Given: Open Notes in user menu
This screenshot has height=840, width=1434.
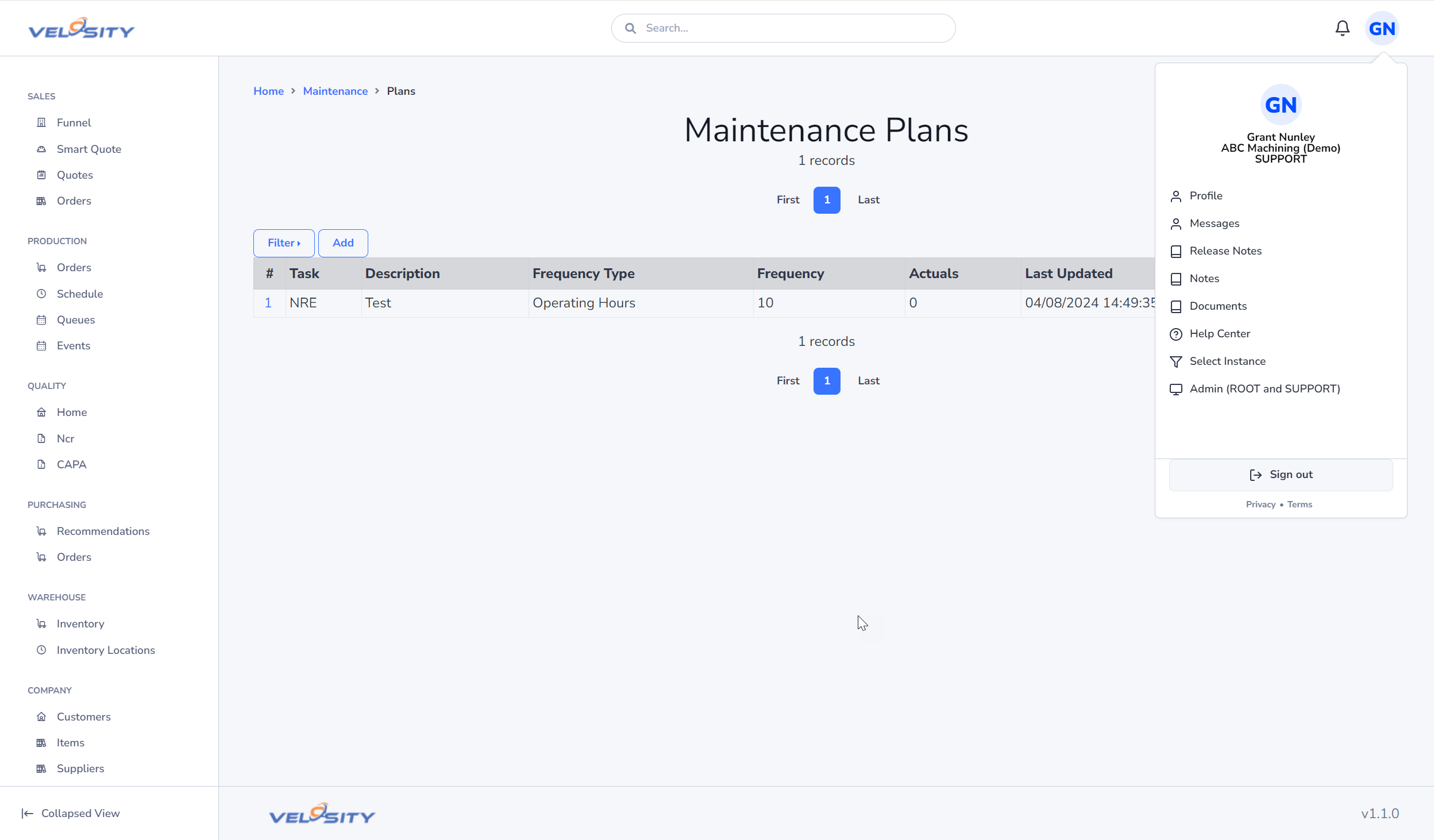Looking at the screenshot, I should (x=1204, y=278).
